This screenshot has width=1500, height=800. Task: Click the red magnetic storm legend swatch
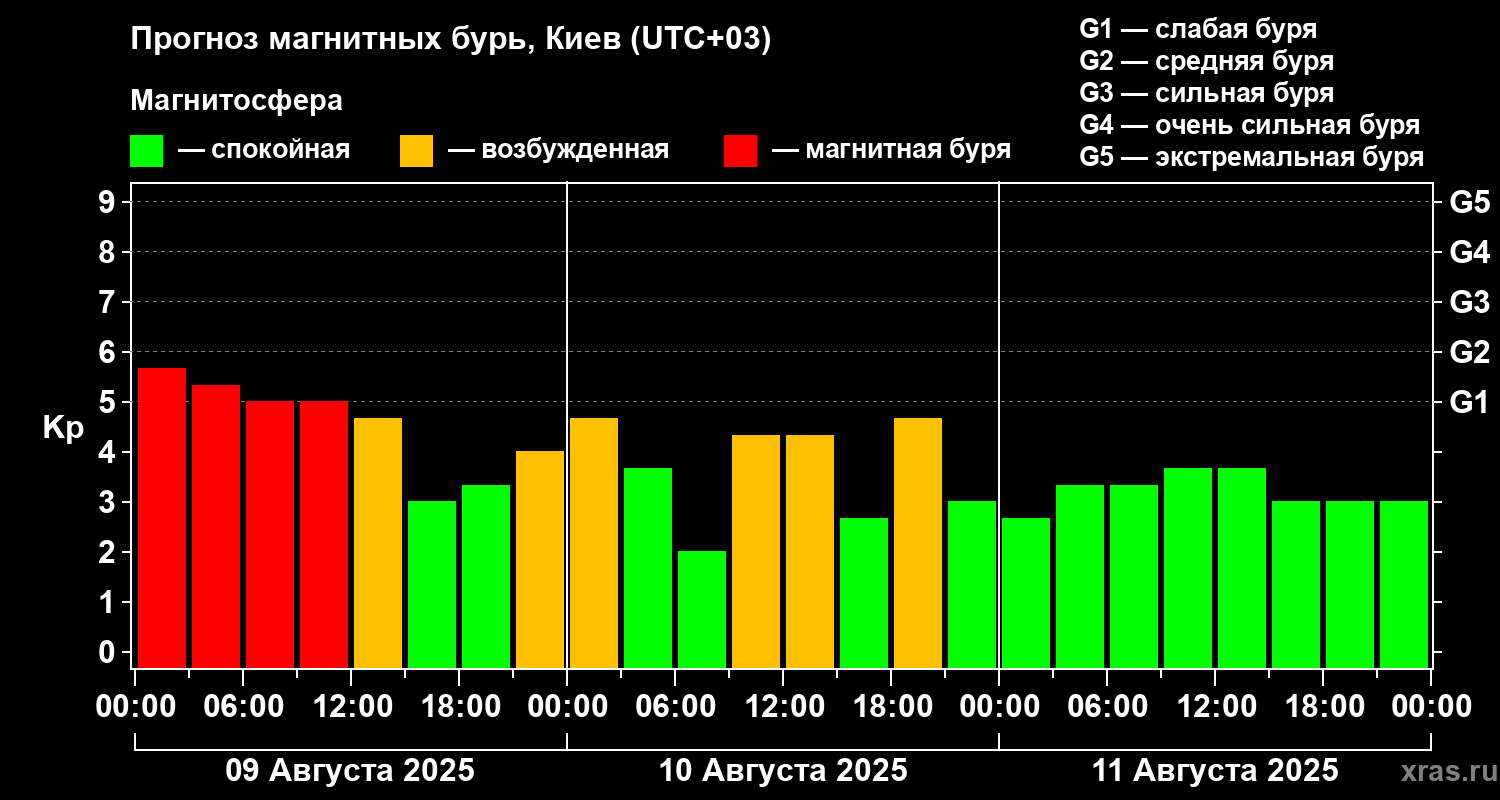[x=740, y=151]
